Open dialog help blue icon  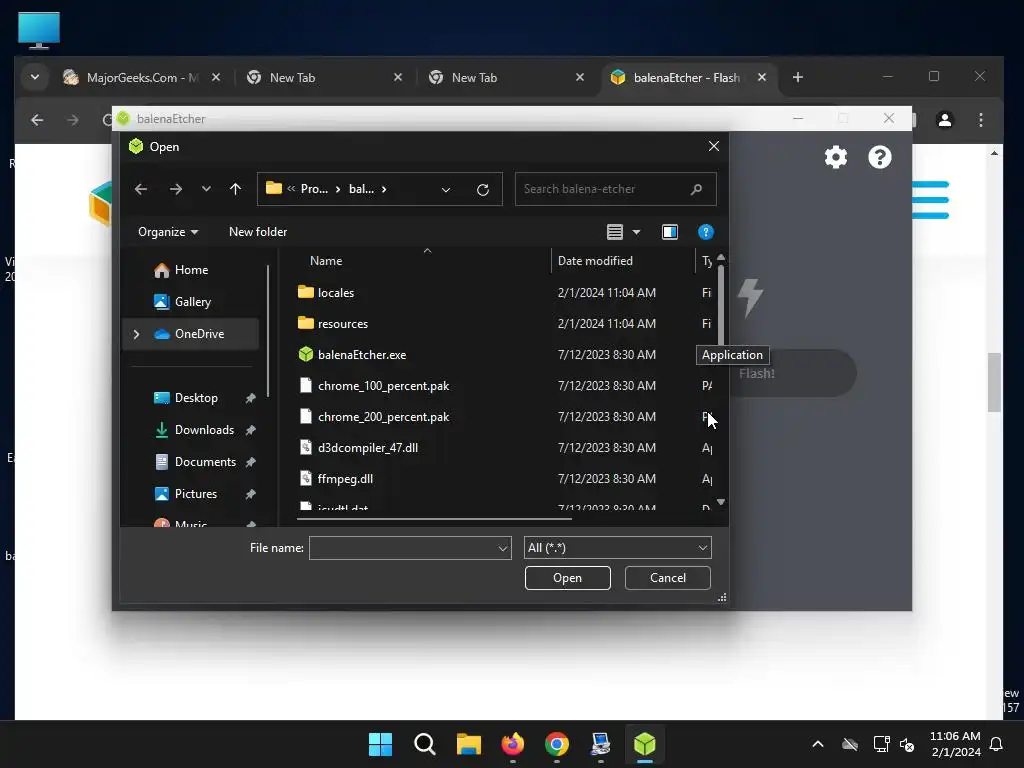705,232
